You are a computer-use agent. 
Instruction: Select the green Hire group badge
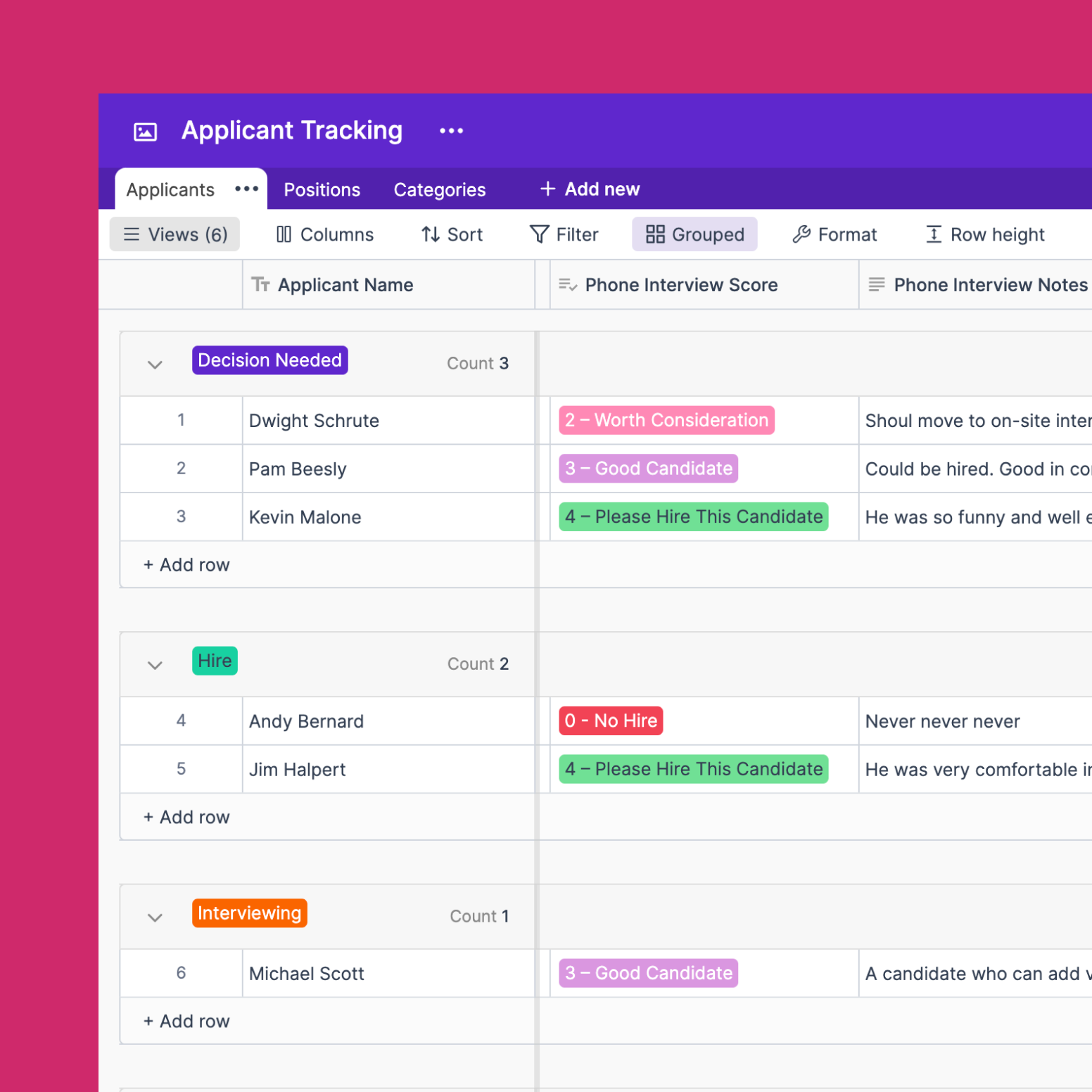coord(215,661)
